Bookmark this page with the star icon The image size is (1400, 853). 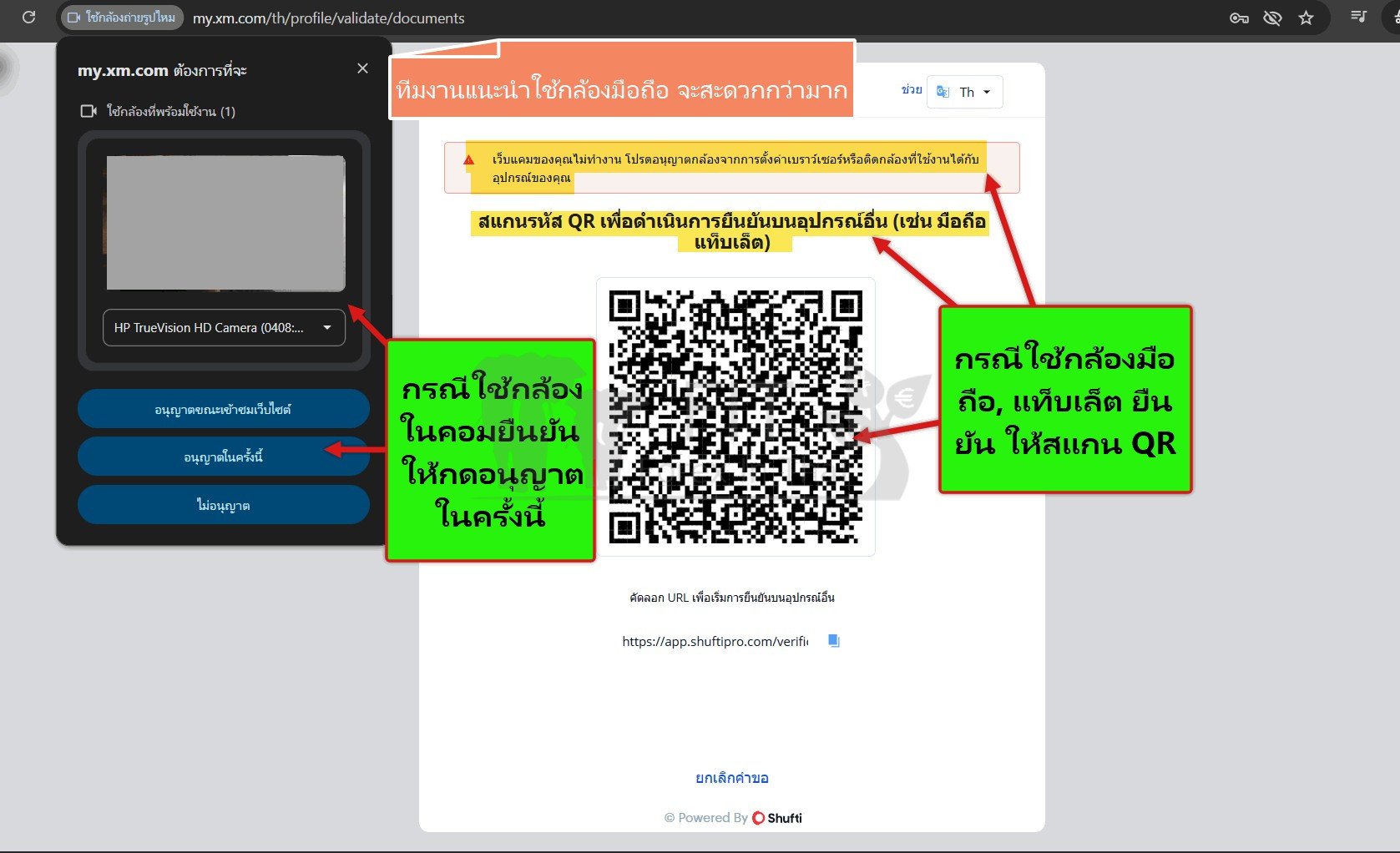coord(1306,18)
